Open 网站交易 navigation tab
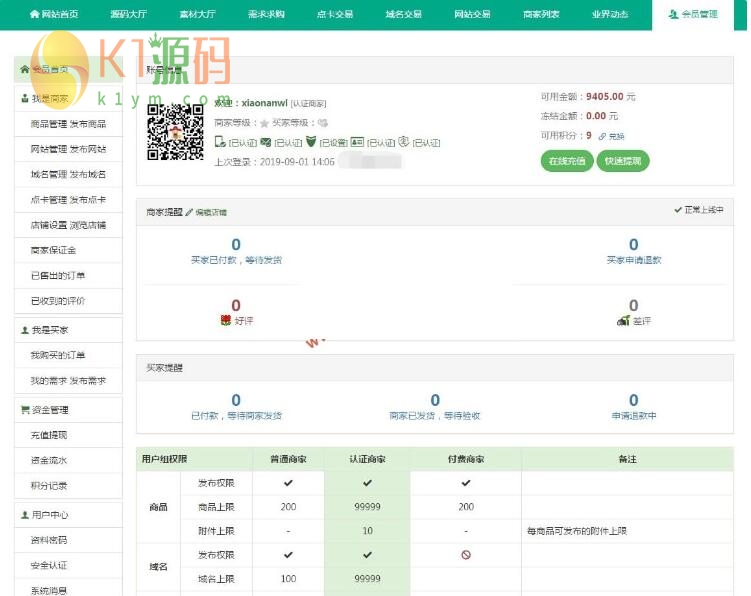This screenshot has width=751, height=596. point(472,14)
